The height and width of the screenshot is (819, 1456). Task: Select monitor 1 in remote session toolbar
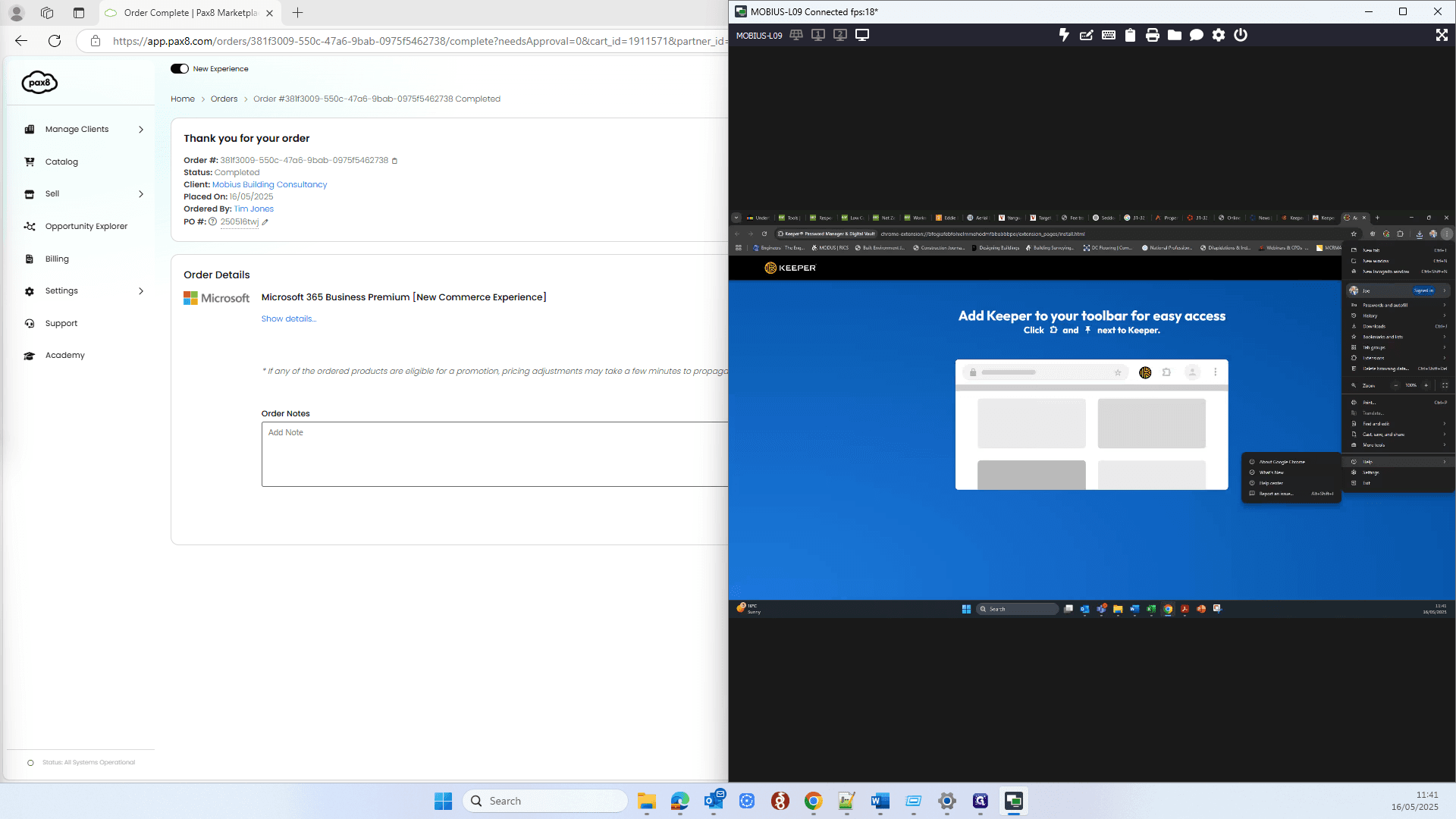(x=818, y=35)
